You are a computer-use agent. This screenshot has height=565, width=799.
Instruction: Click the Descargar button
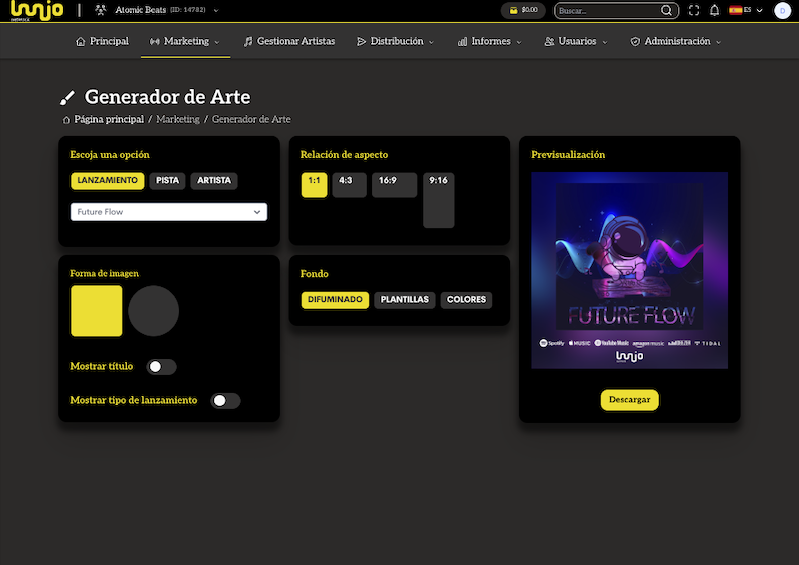630,400
